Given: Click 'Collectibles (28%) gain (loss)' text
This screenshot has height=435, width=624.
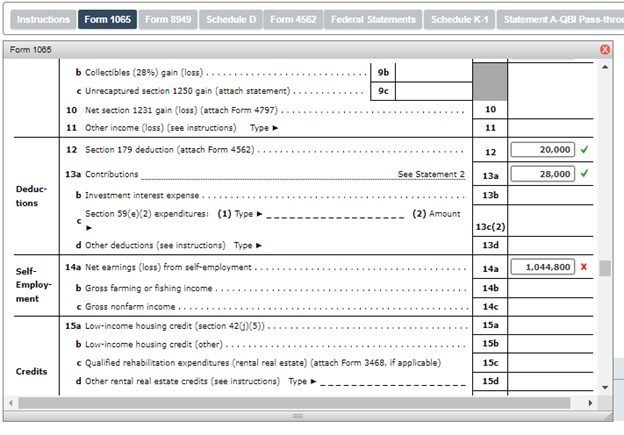Looking at the screenshot, I should [x=144, y=72].
